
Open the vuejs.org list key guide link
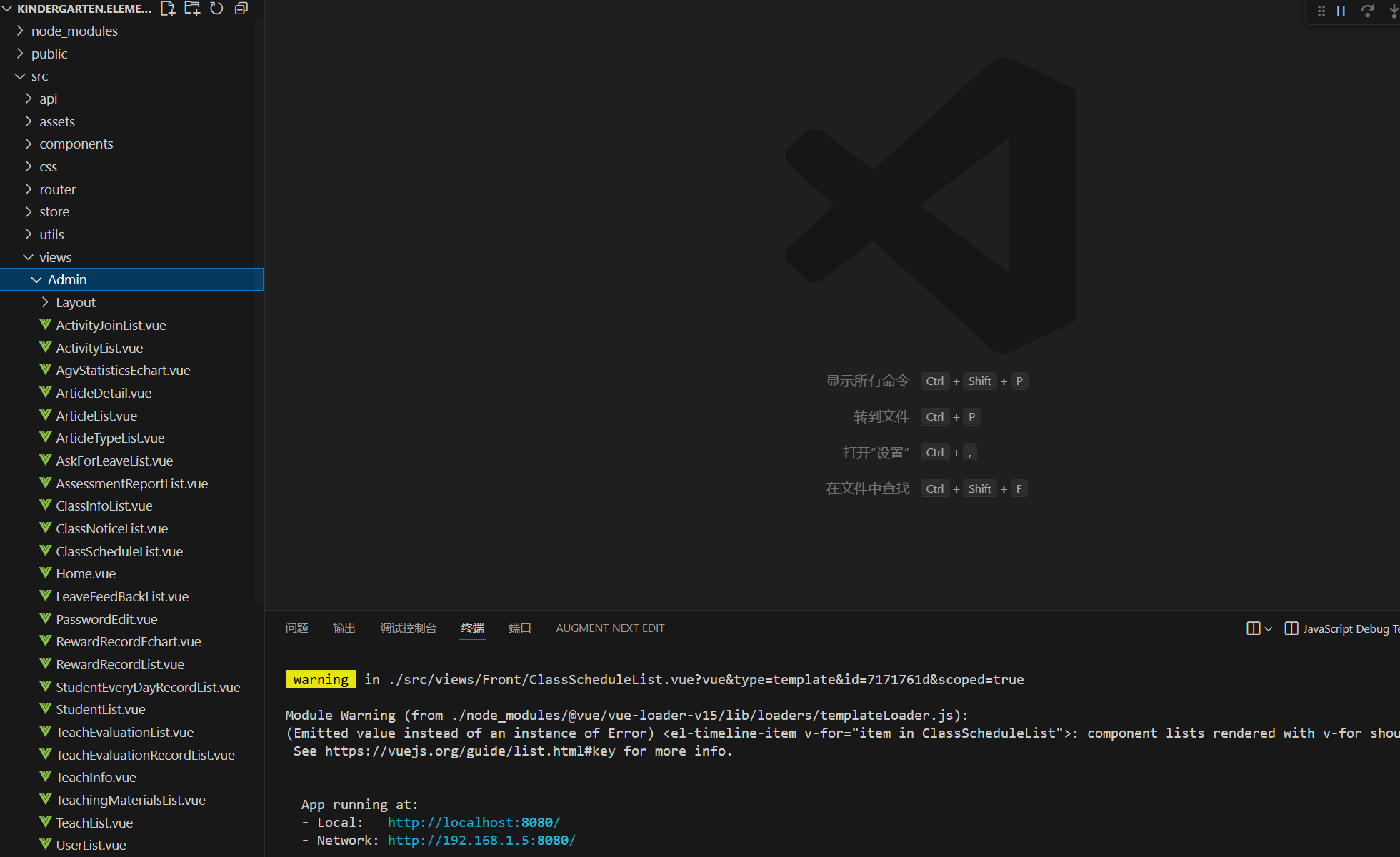(469, 751)
